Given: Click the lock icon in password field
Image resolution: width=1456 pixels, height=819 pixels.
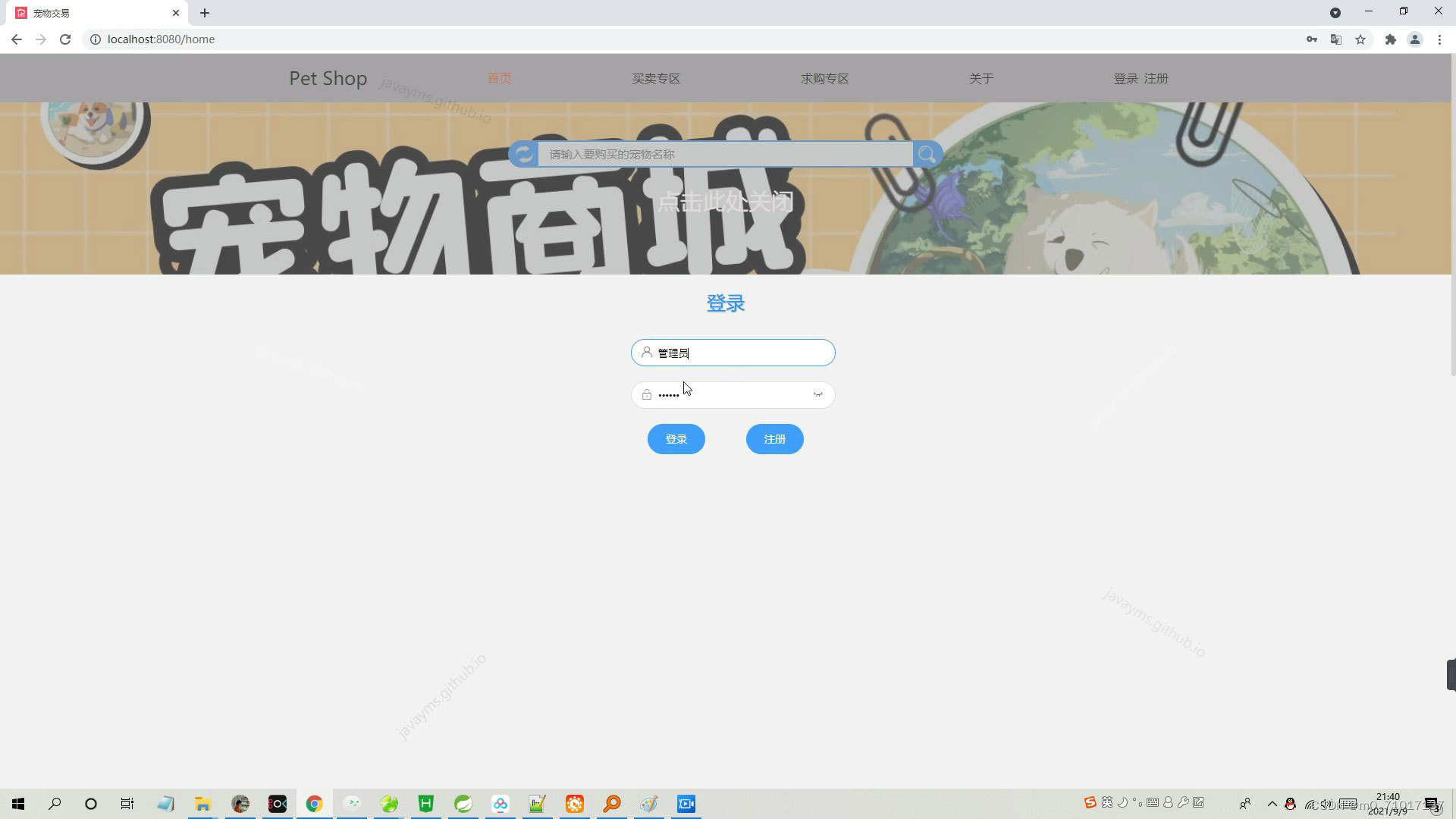Looking at the screenshot, I should pos(646,394).
